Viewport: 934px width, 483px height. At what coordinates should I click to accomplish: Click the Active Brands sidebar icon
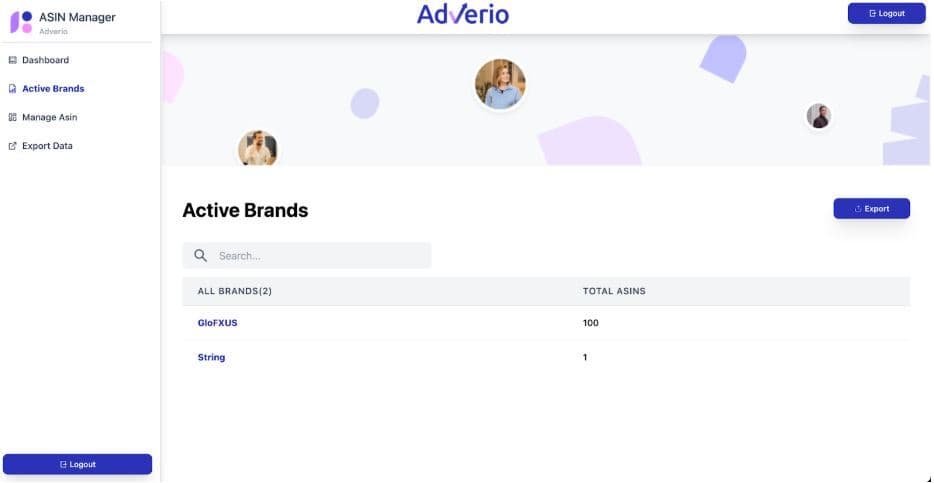click(13, 89)
